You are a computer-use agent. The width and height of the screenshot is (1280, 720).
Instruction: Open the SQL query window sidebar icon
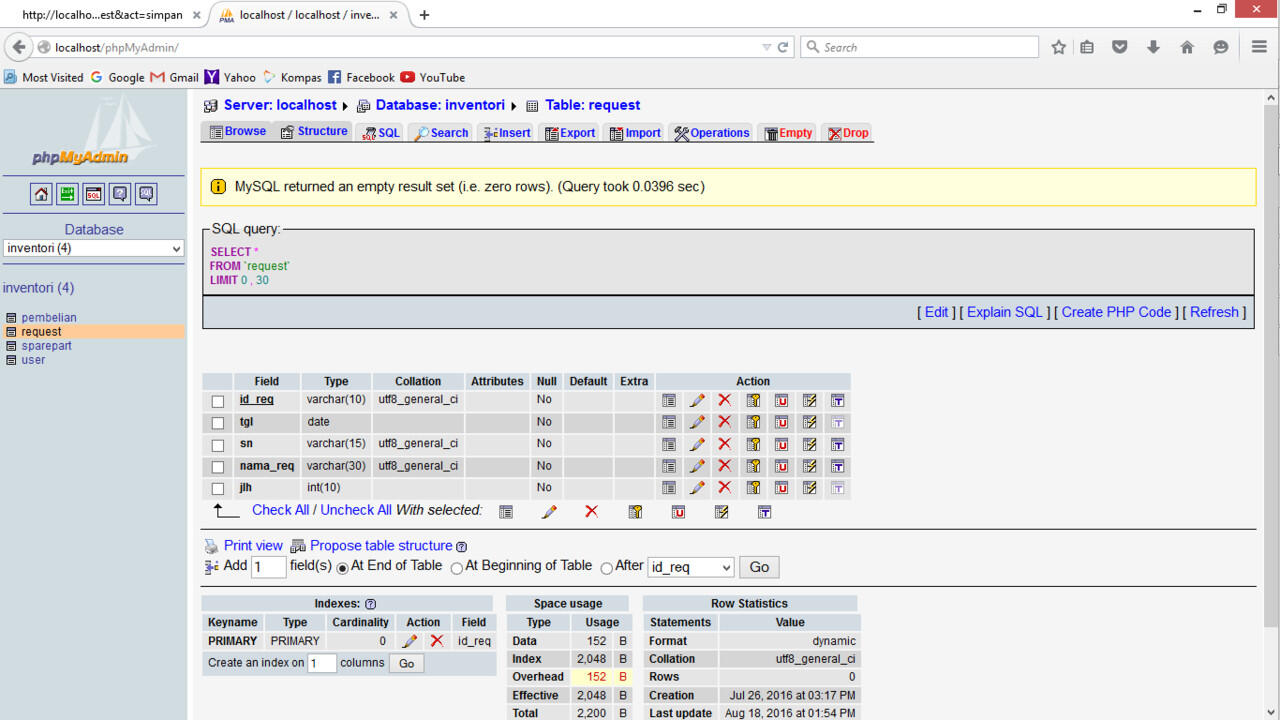[93, 194]
